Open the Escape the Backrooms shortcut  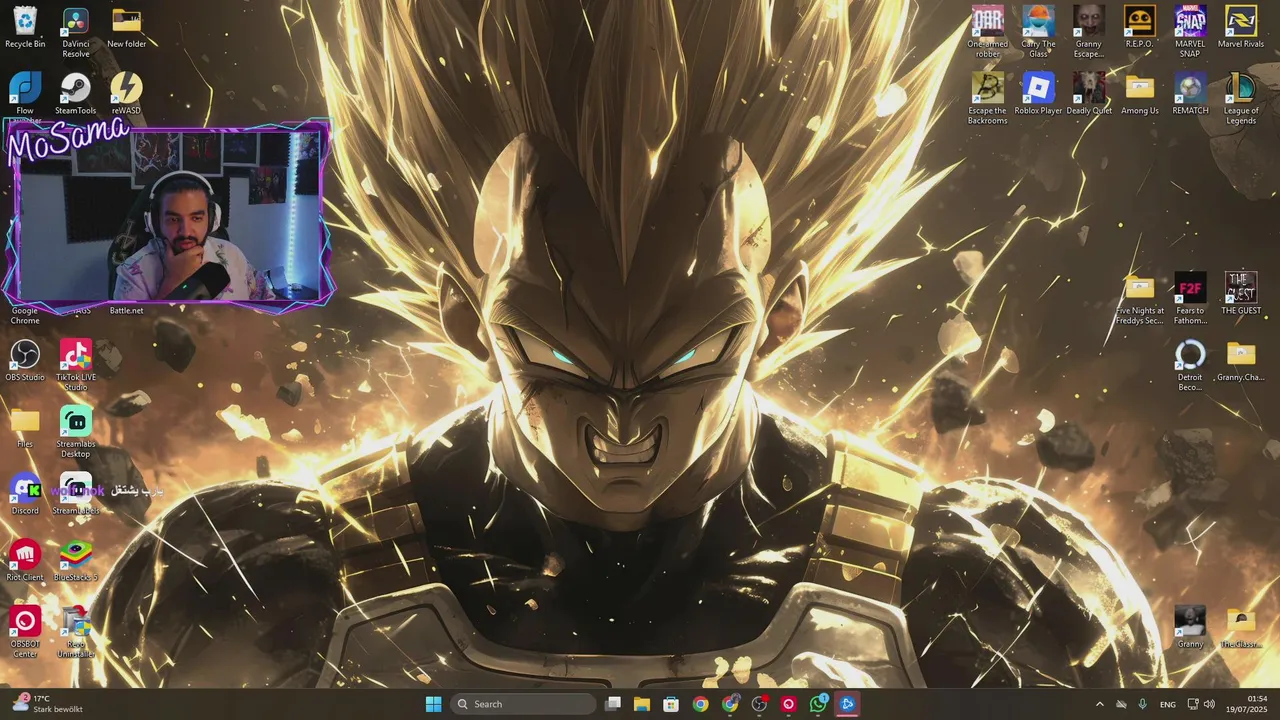[x=988, y=98]
